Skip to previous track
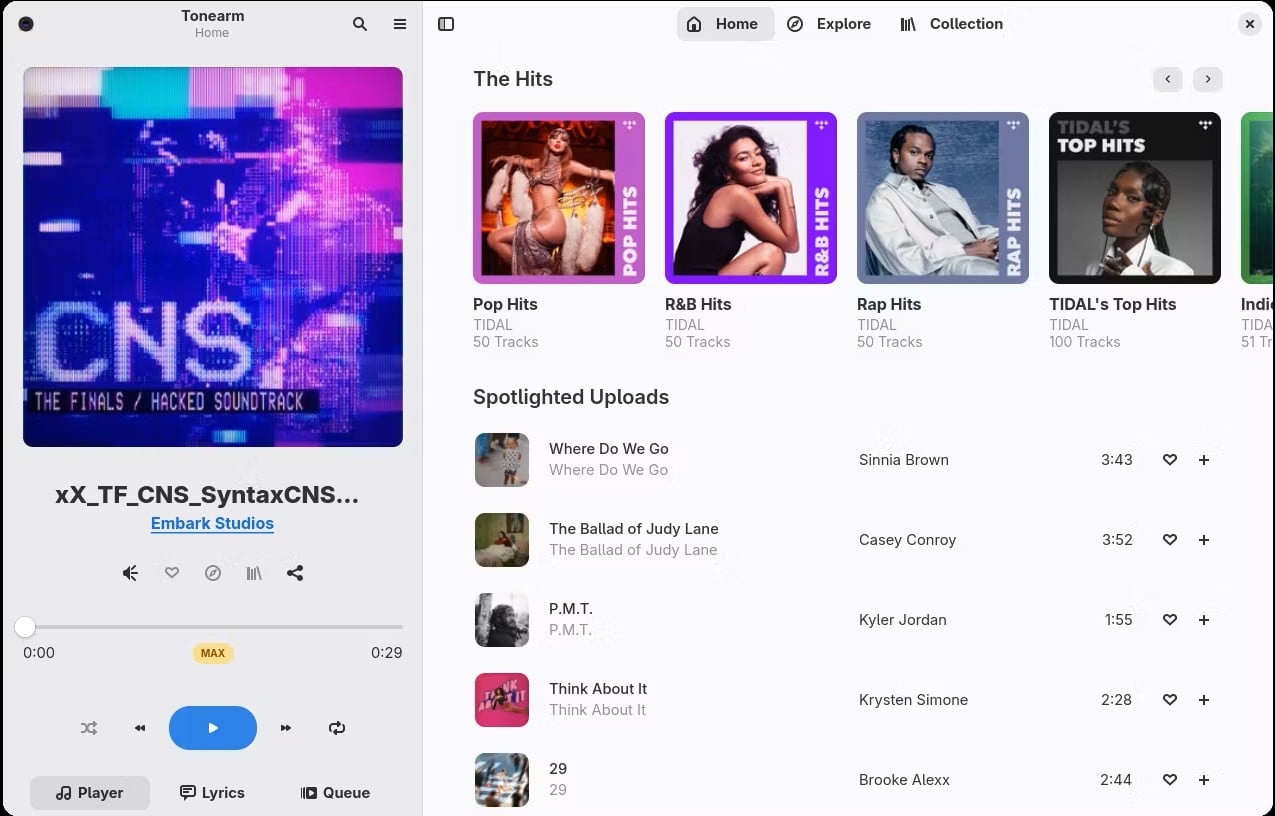The image size is (1275, 816). (x=140, y=728)
